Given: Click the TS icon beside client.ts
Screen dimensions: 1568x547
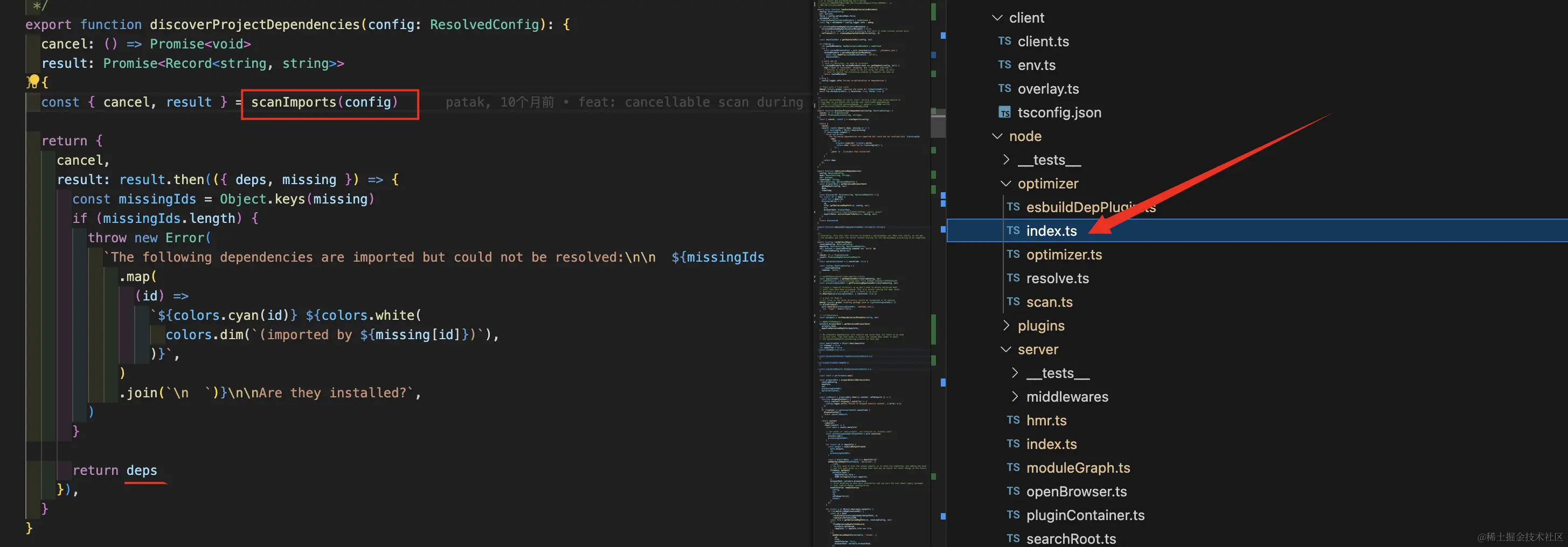Looking at the screenshot, I should click(1004, 41).
